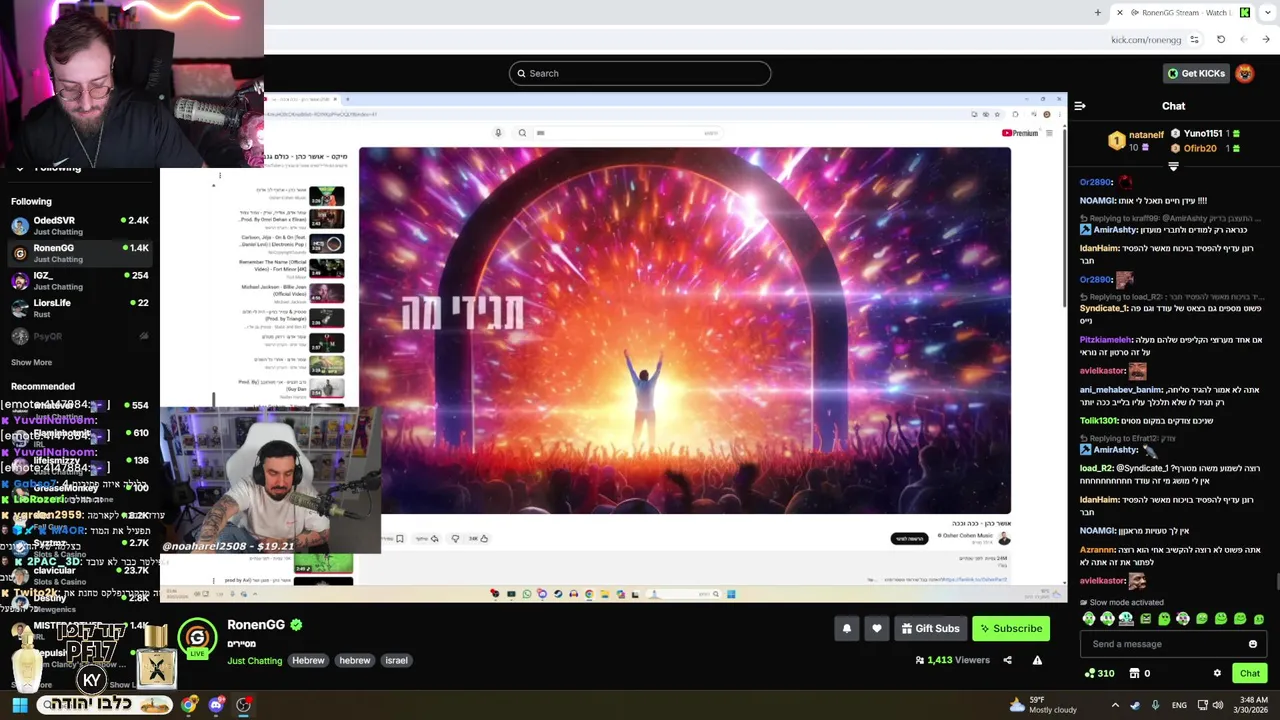This screenshot has width=1280, height=720.
Task: Reload the page using refresh icon
Action: (1221, 40)
